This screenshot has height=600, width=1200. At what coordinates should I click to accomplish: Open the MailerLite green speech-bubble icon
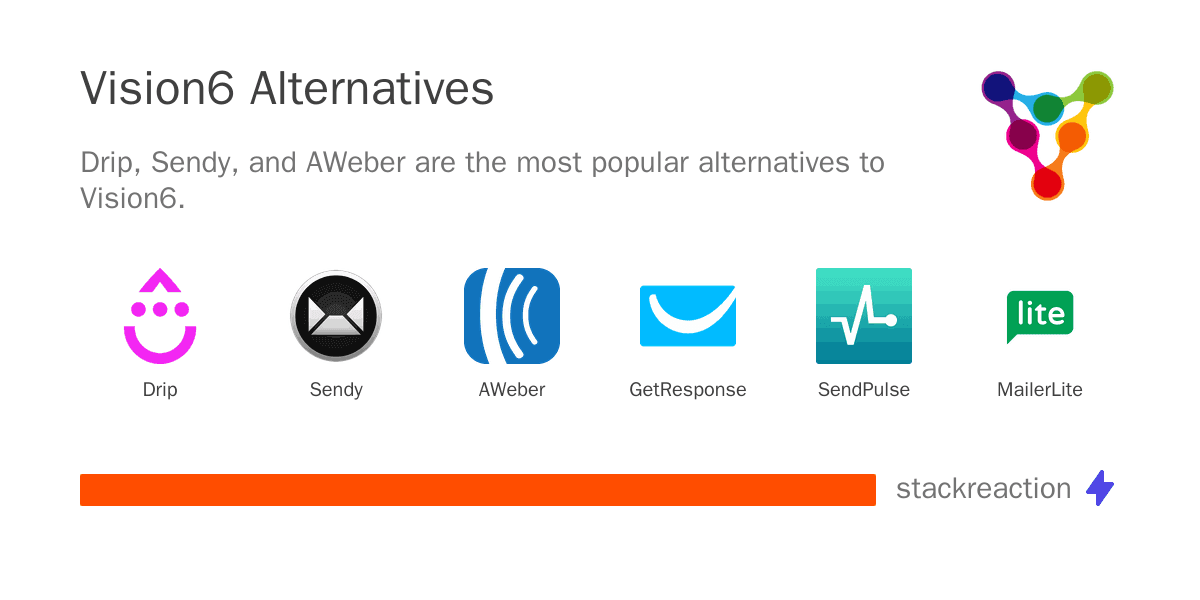pyautogui.click(x=1040, y=316)
